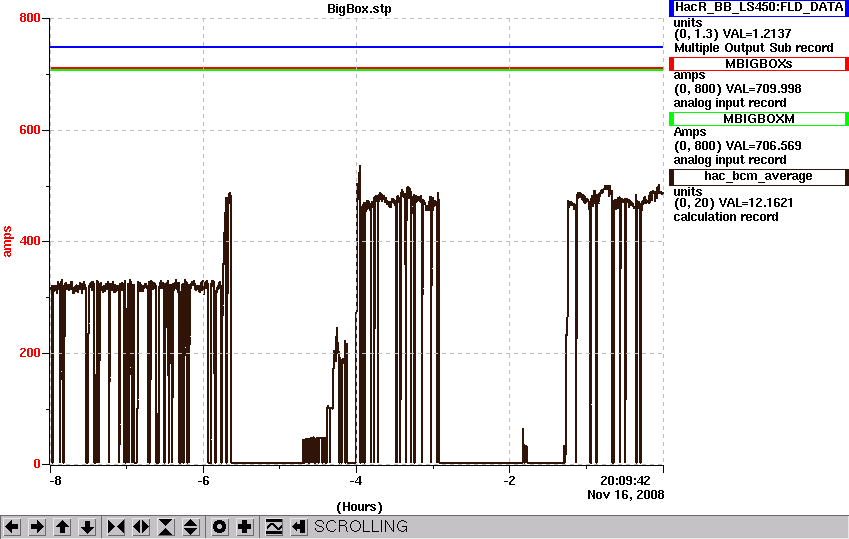Click the timestamp 20:09:42 on the axis

click(x=625, y=481)
